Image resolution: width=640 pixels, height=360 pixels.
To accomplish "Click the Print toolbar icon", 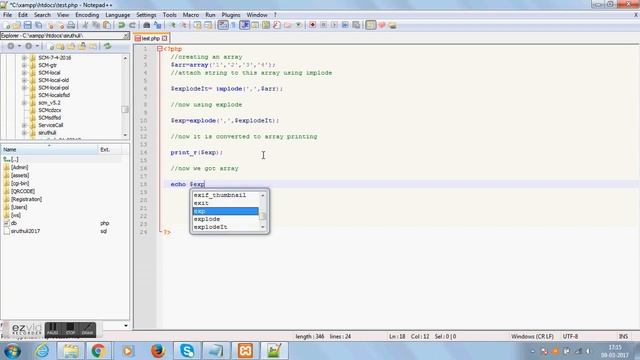I will coord(71,25).
